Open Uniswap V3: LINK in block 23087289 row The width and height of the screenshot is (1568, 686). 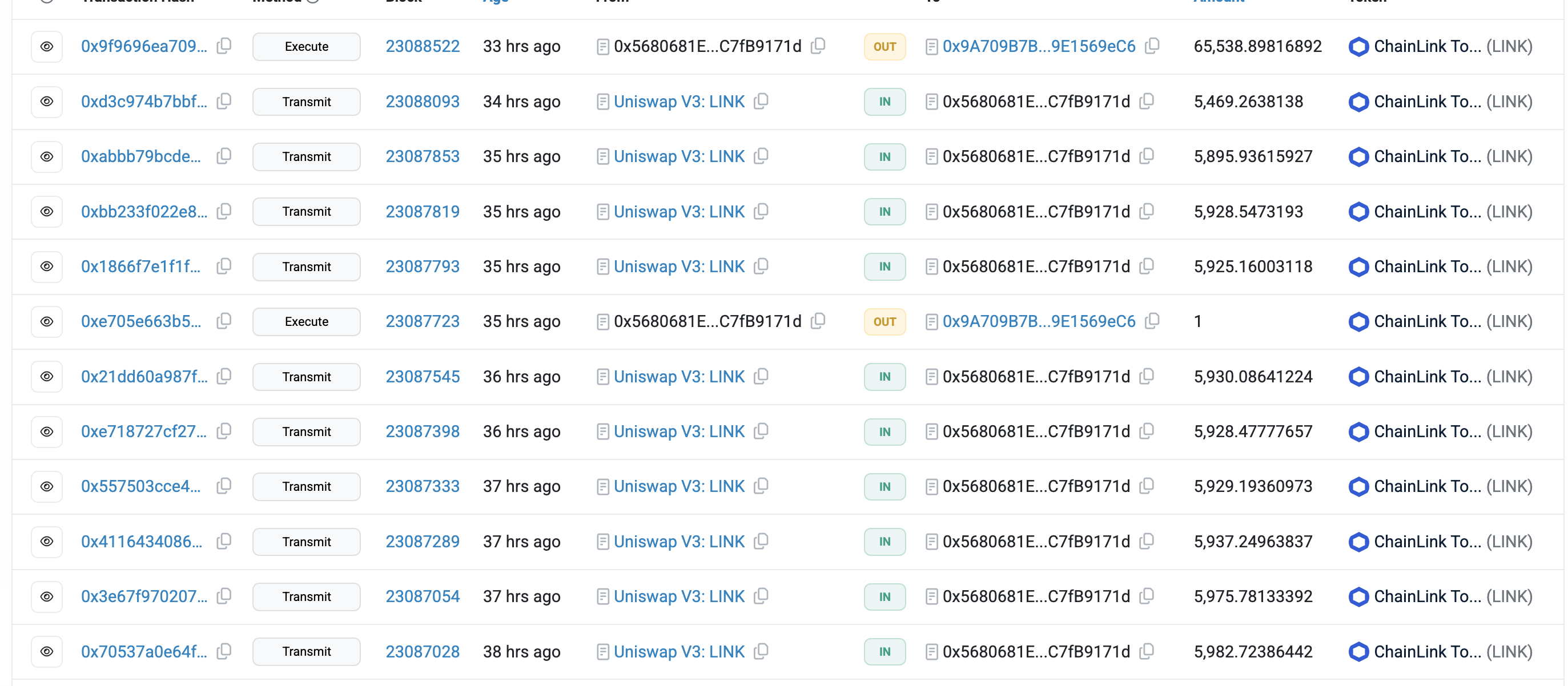point(680,542)
